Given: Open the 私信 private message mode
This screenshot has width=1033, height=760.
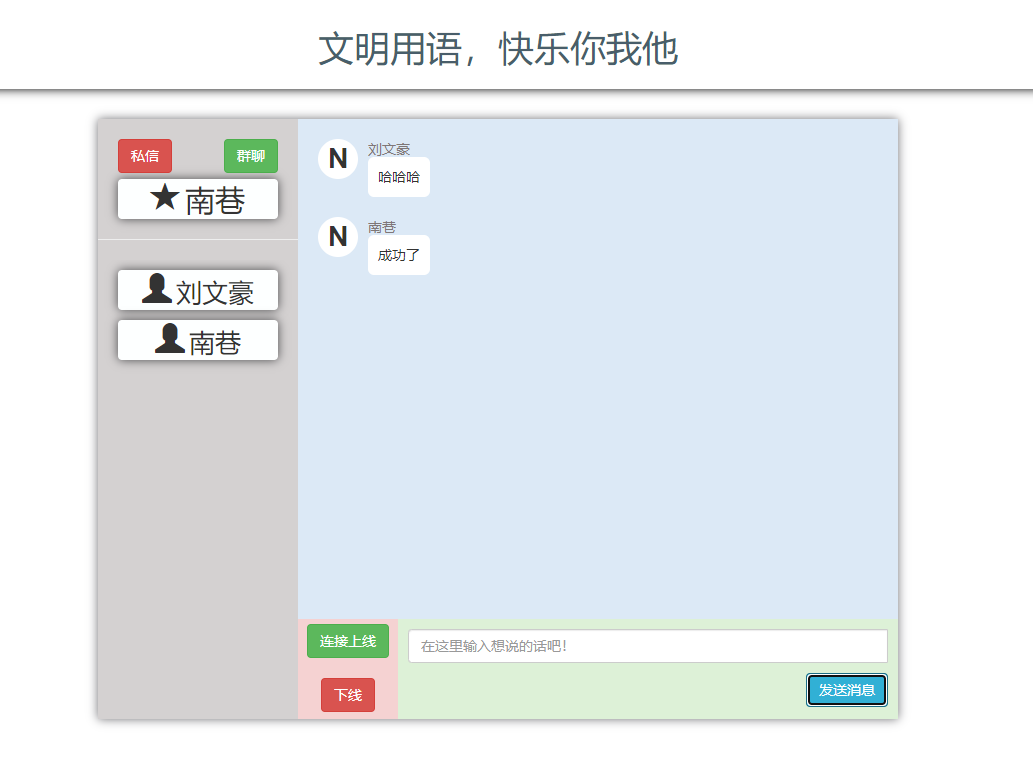Looking at the screenshot, I should tap(144, 155).
